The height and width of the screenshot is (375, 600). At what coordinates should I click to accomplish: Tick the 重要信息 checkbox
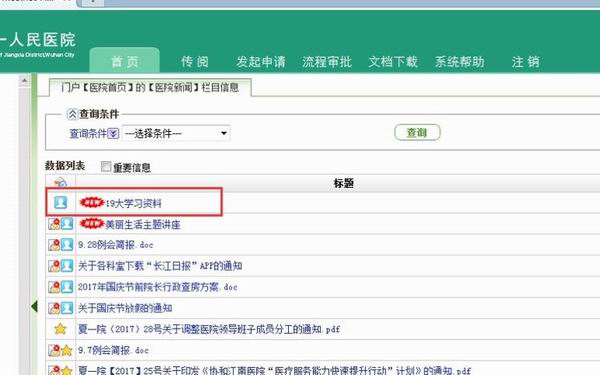[106, 166]
